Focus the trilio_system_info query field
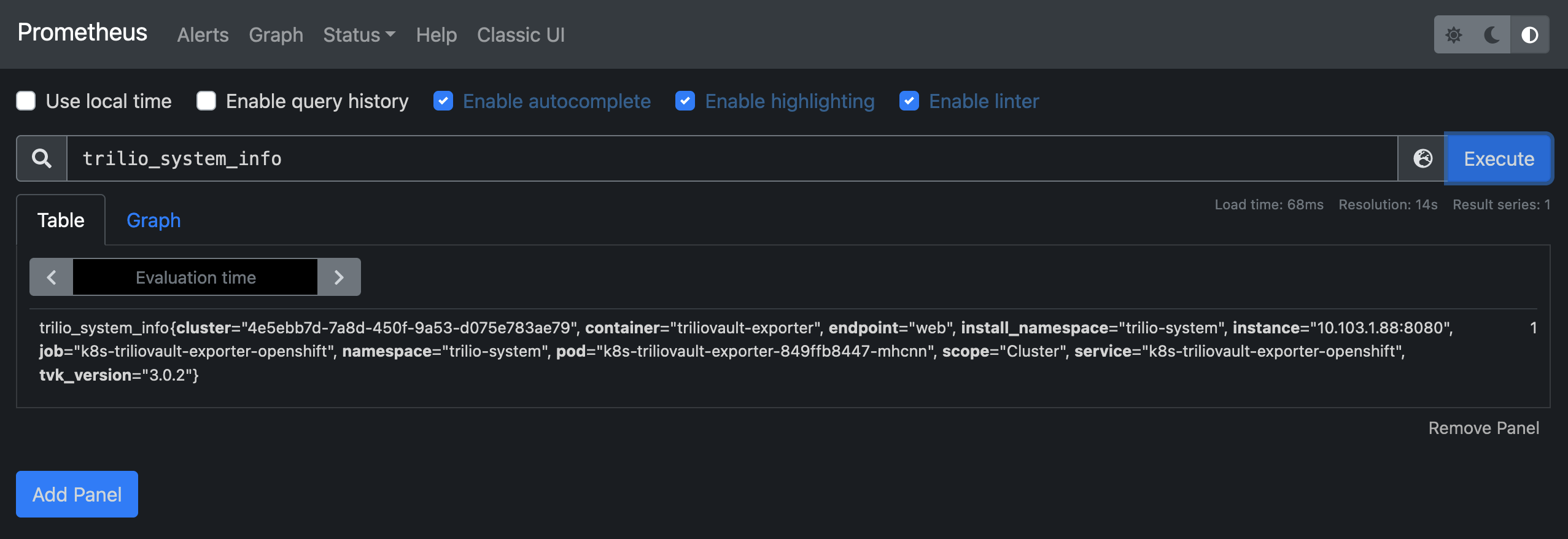Viewport: 1568px width, 539px height. pyautogui.click(x=731, y=158)
